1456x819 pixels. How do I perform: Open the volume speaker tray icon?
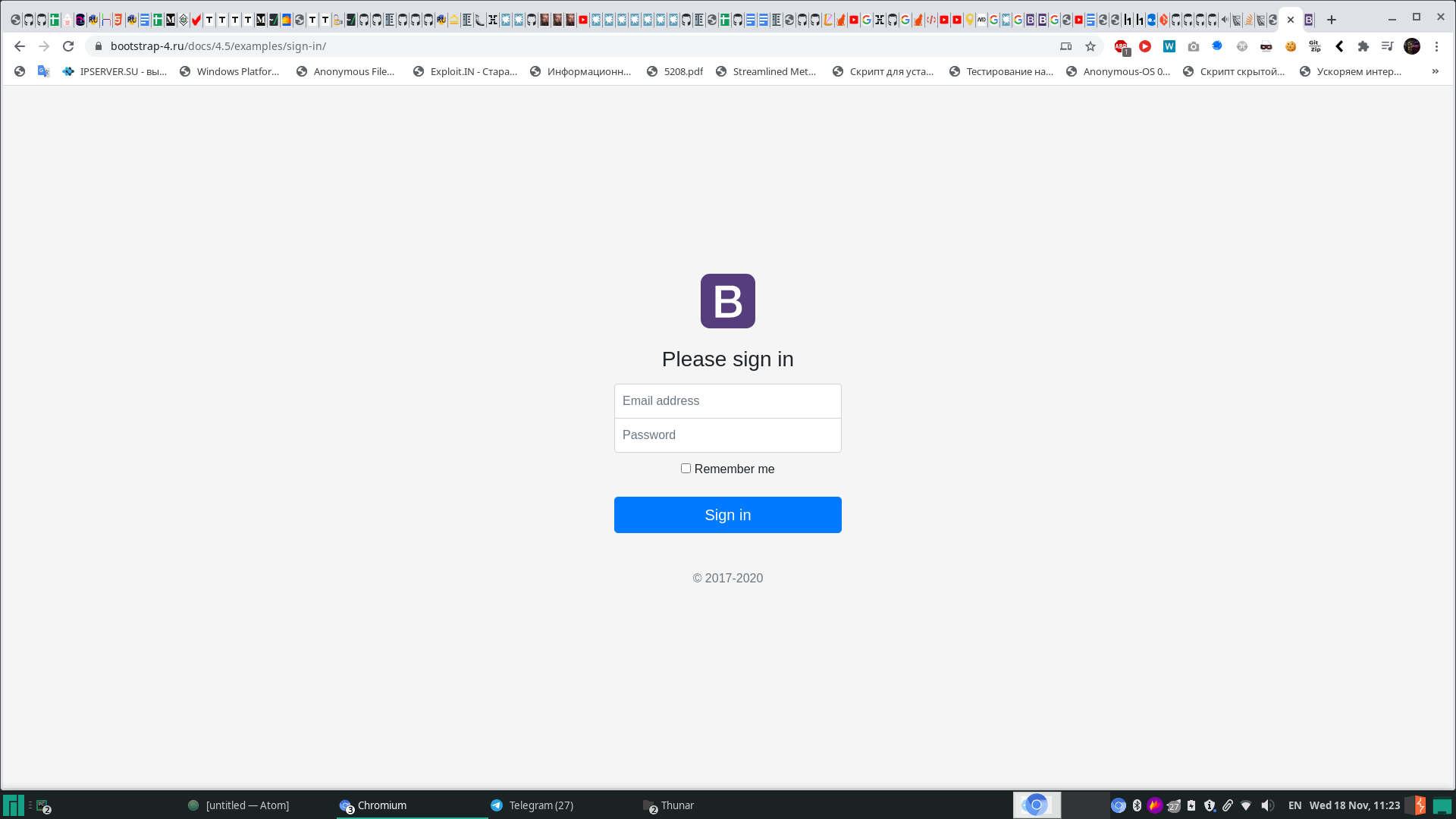(x=1267, y=805)
